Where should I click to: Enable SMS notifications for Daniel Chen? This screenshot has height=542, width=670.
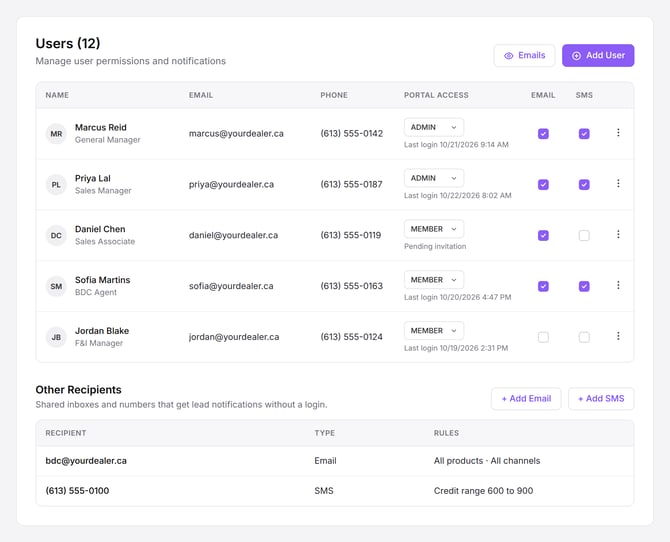click(x=584, y=236)
